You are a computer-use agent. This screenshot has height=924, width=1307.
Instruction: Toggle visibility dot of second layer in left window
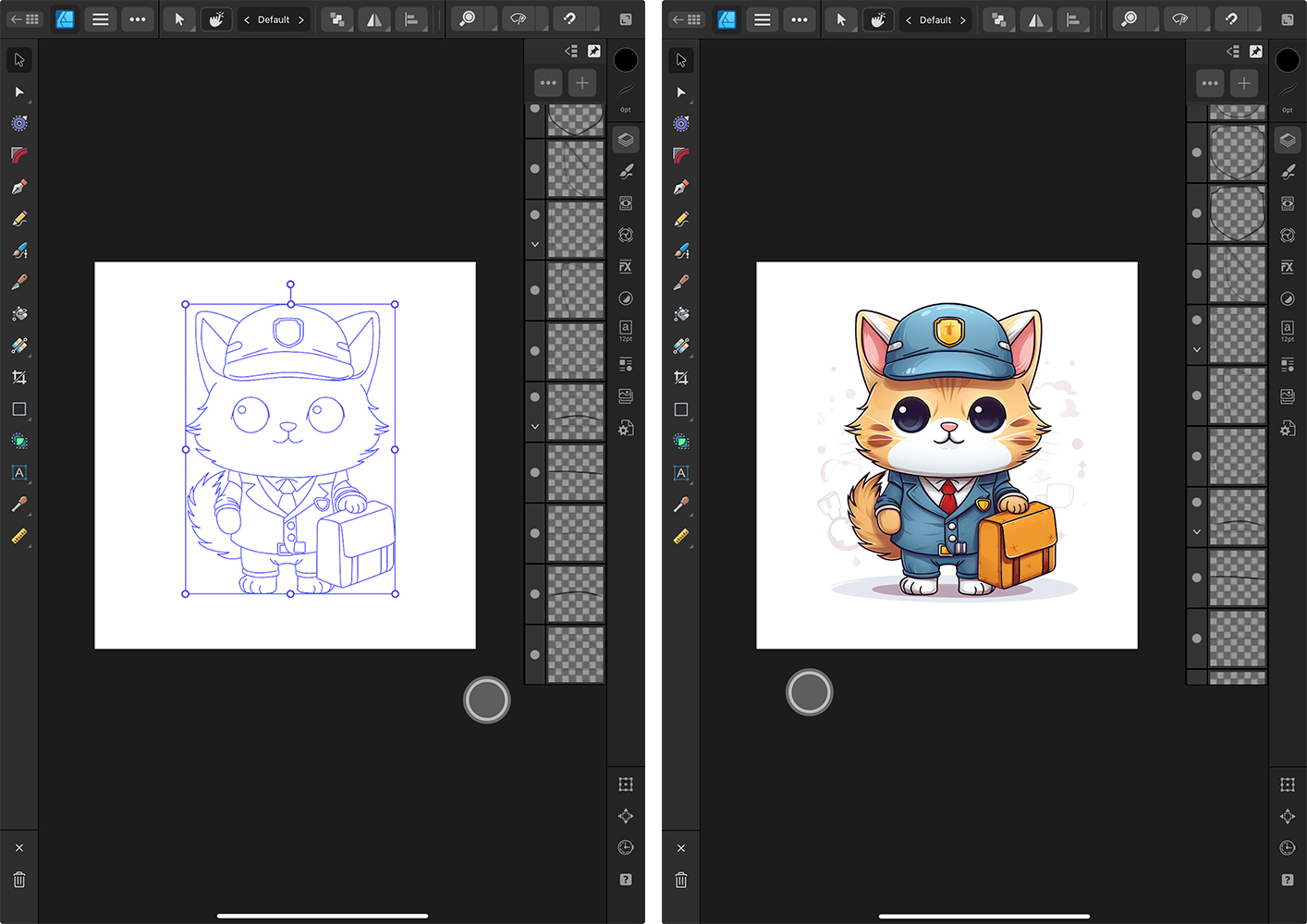(x=535, y=168)
